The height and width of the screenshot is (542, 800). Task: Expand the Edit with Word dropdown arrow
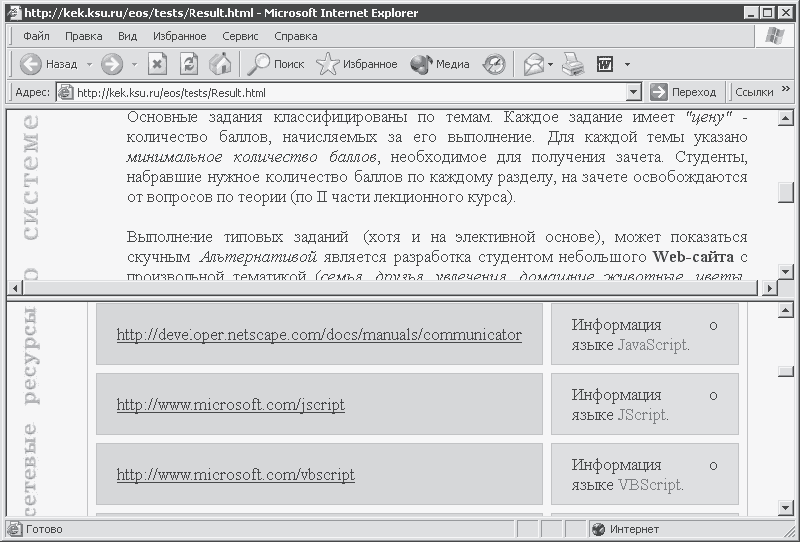click(x=627, y=65)
